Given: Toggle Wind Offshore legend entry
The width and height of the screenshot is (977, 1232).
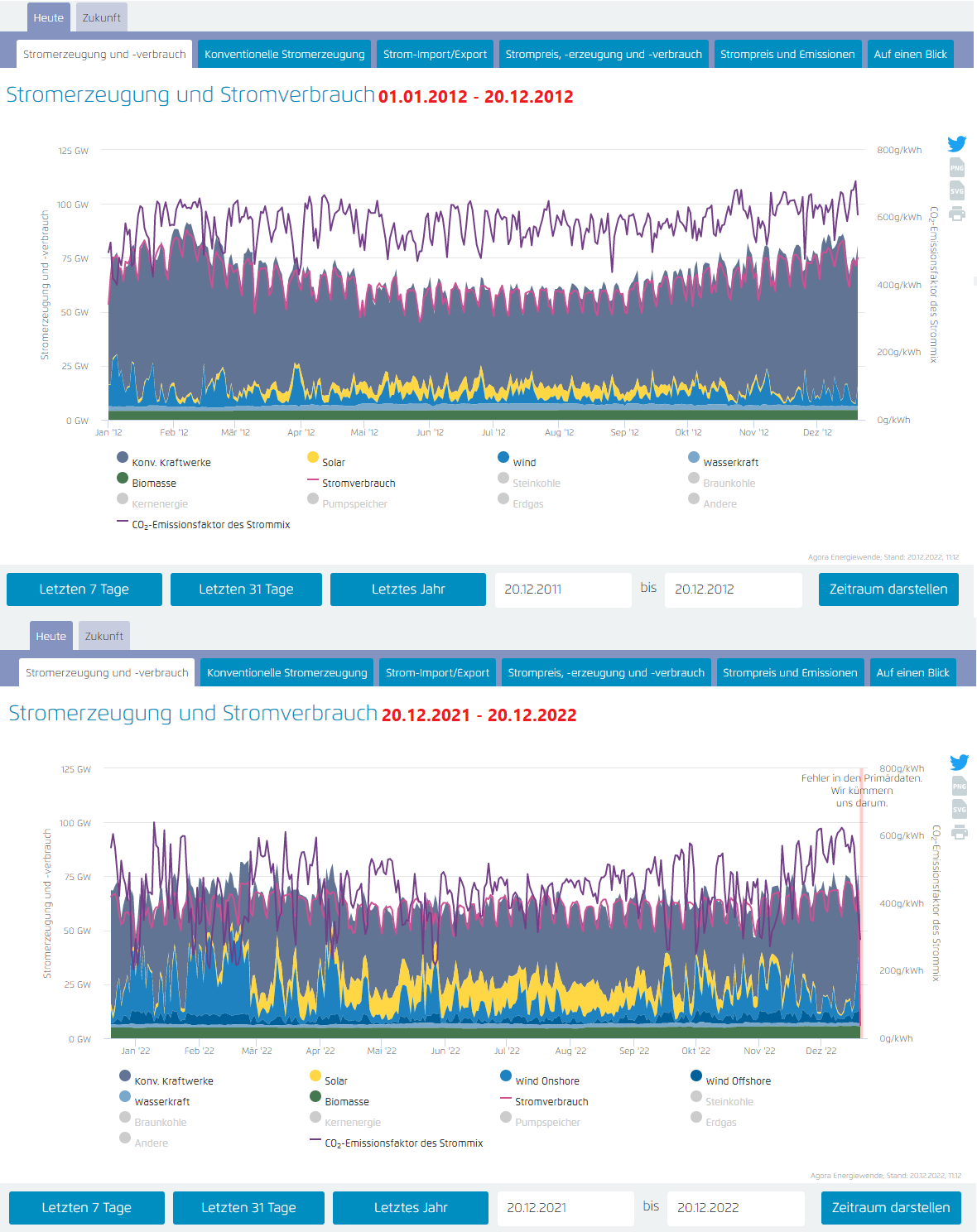Looking at the screenshot, I should click(x=737, y=1080).
